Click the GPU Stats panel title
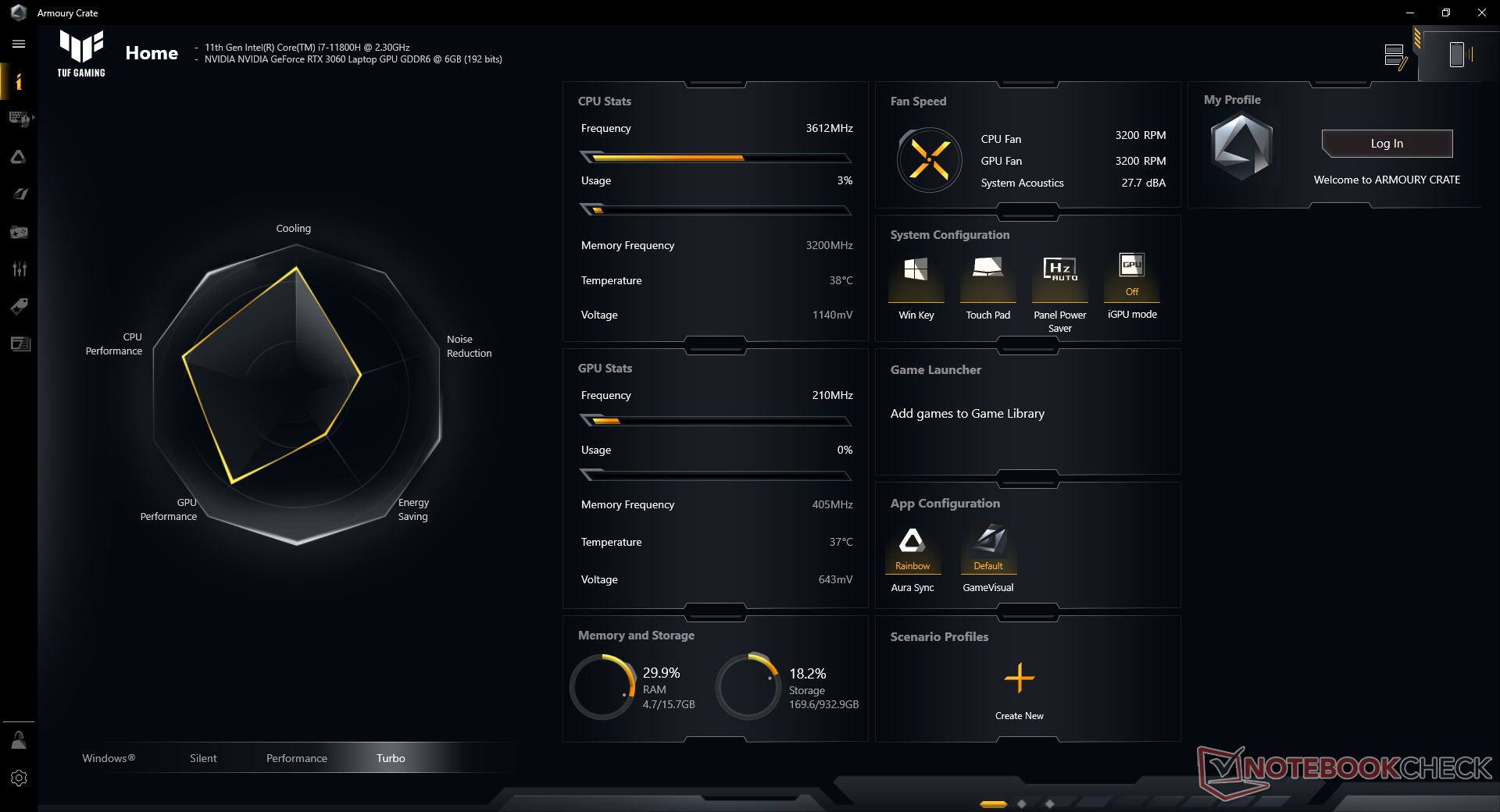1500x812 pixels. (x=605, y=369)
